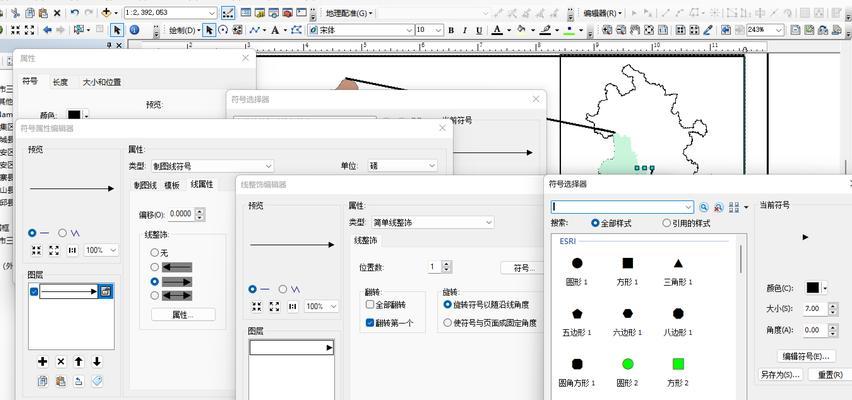Screen dimensions: 852x400
Task: Switch to the 模板 tab
Action: coord(172,185)
